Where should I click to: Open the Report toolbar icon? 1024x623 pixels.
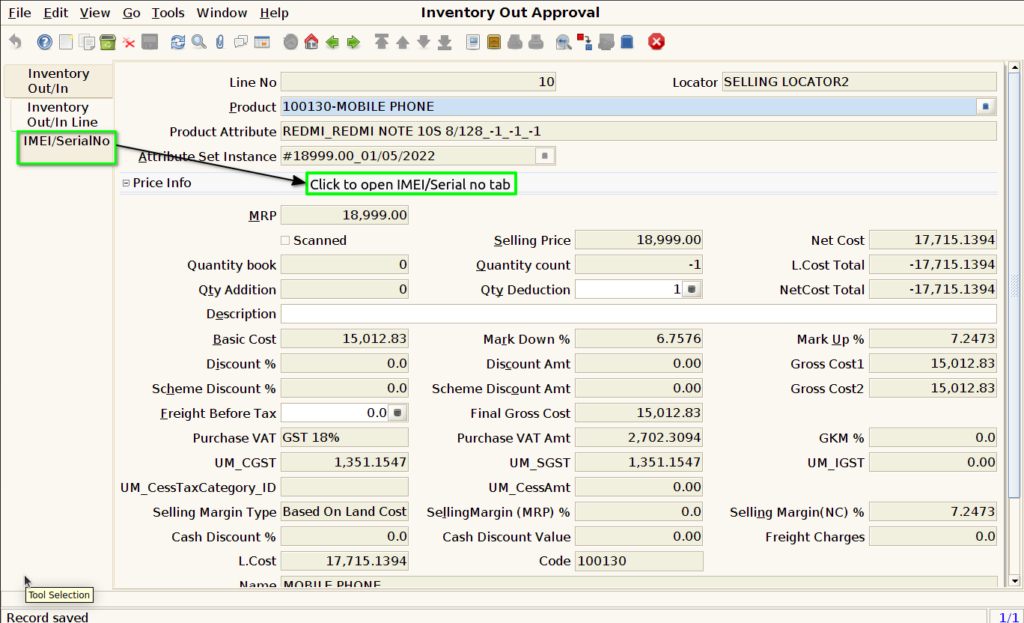point(473,42)
